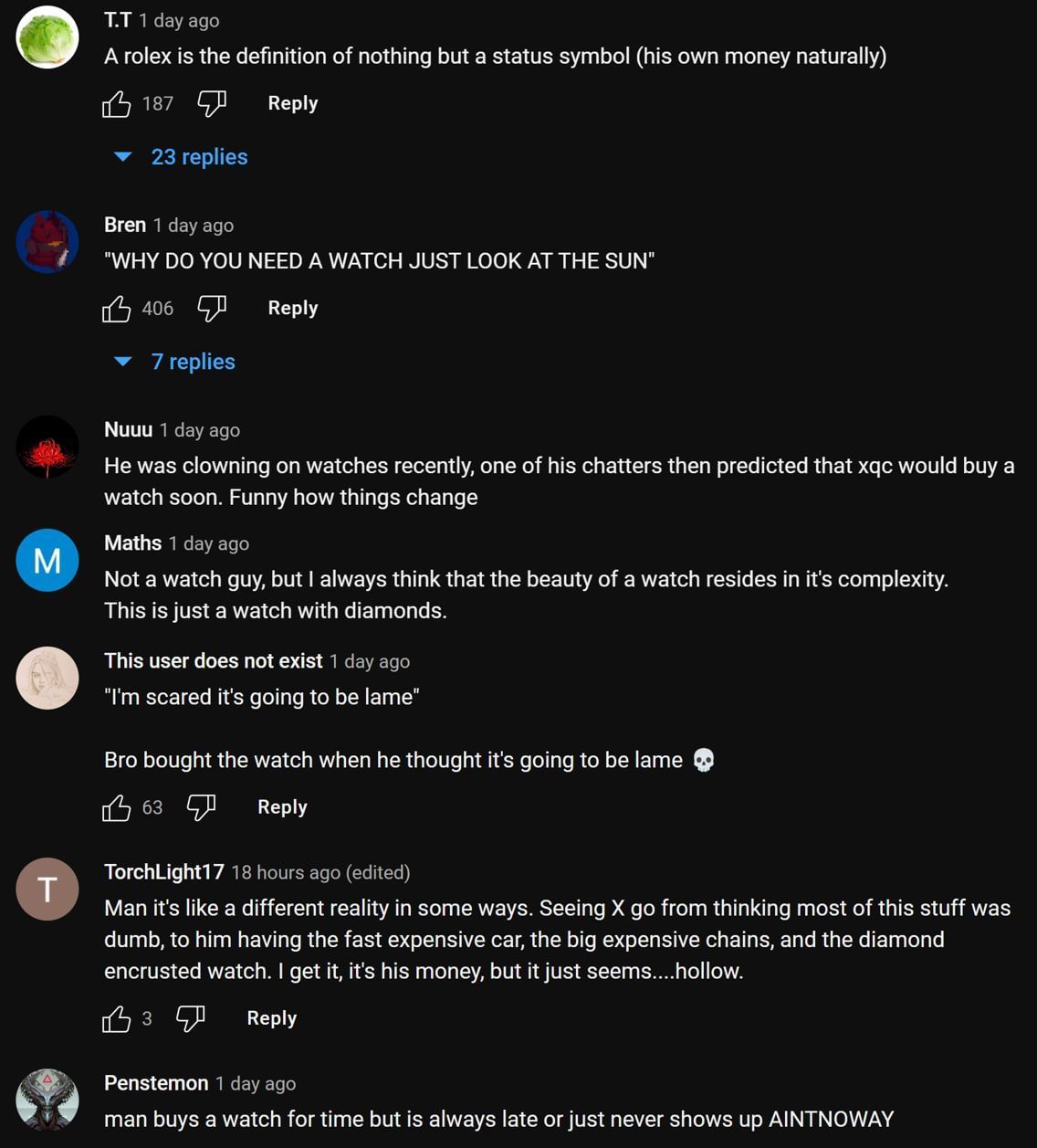Click Bren's "1 day ago" timestamp

(194, 226)
